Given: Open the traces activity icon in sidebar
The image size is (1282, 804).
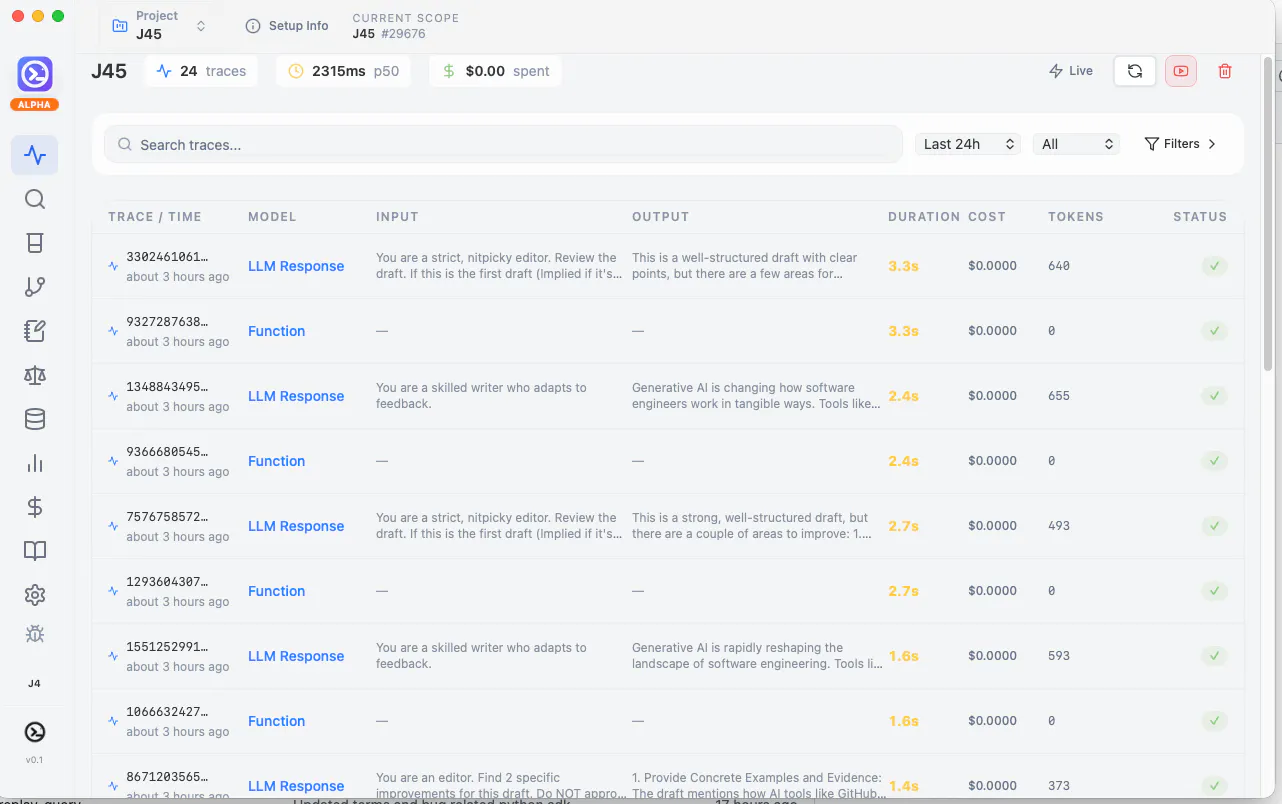Looking at the screenshot, I should (x=35, y=155).
